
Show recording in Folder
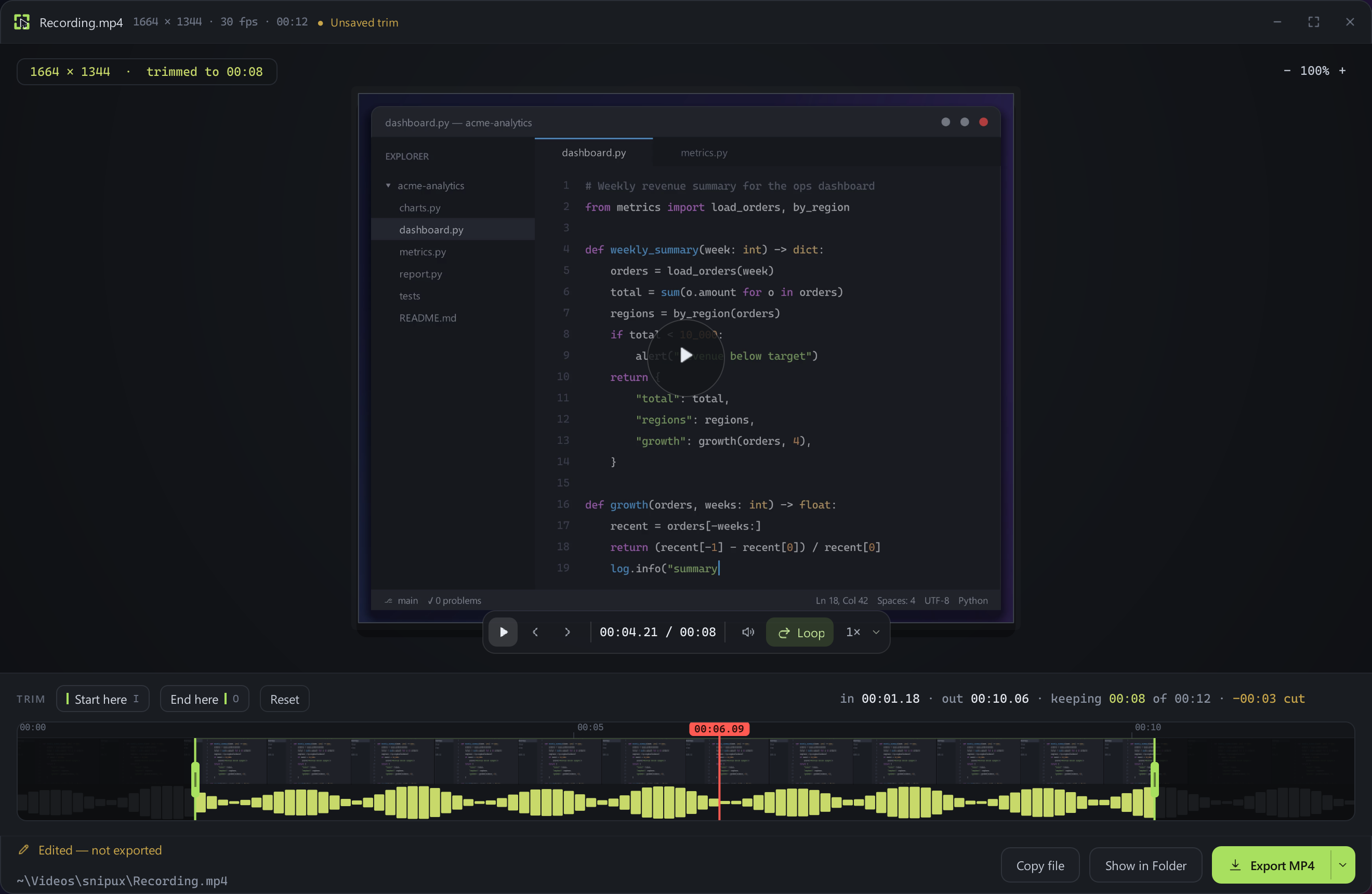click(1145, 866)
